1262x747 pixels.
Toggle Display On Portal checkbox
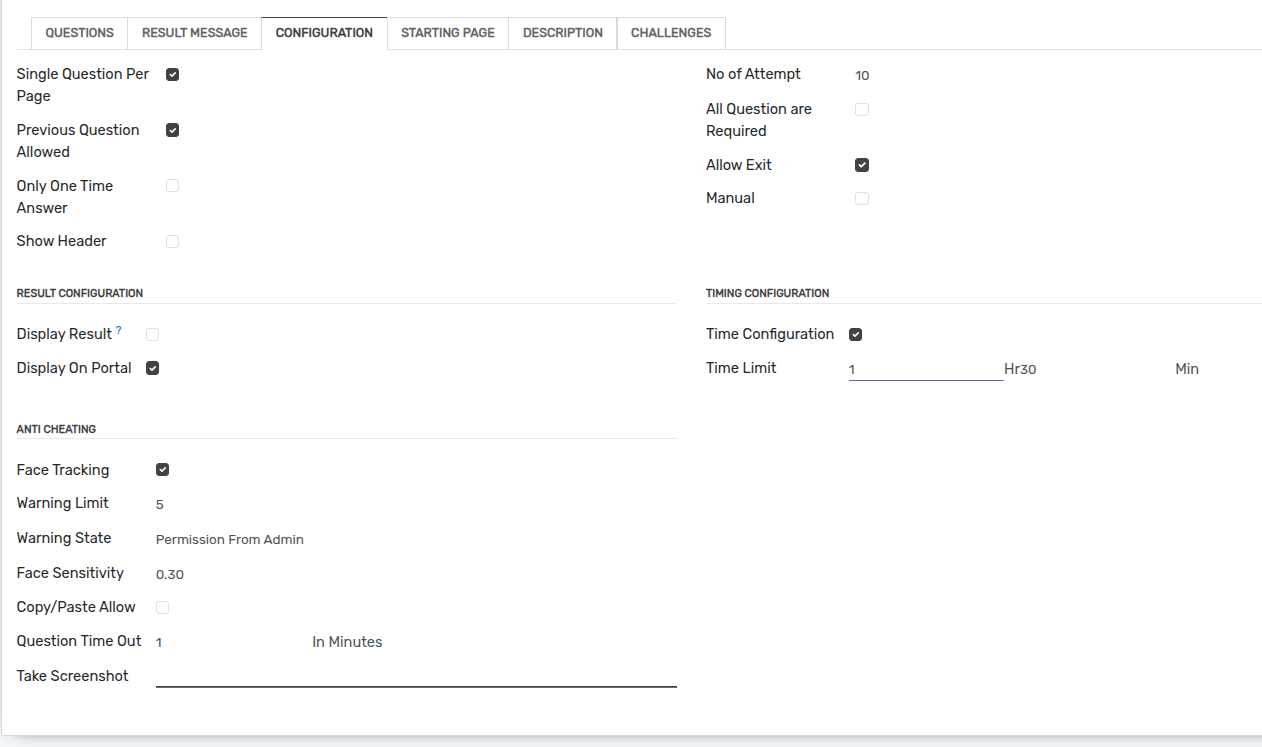[152, 368]
